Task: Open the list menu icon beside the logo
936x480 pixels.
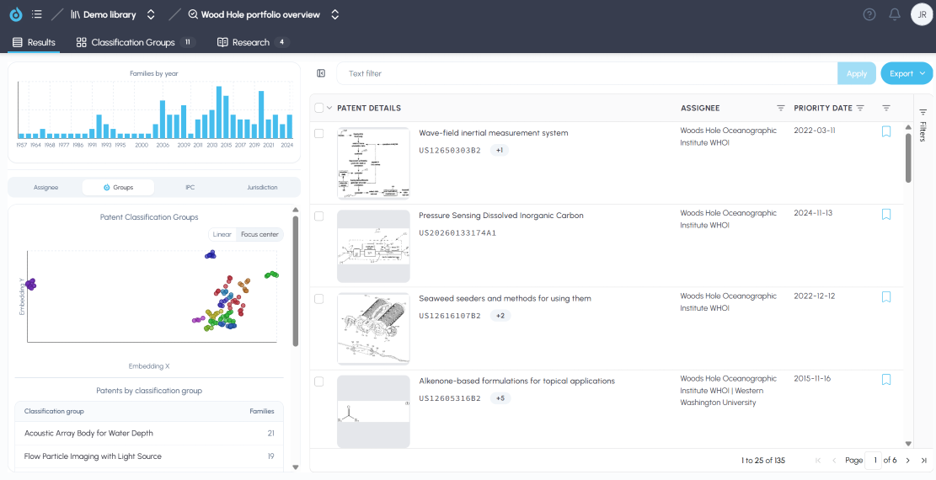Action: 36,14
